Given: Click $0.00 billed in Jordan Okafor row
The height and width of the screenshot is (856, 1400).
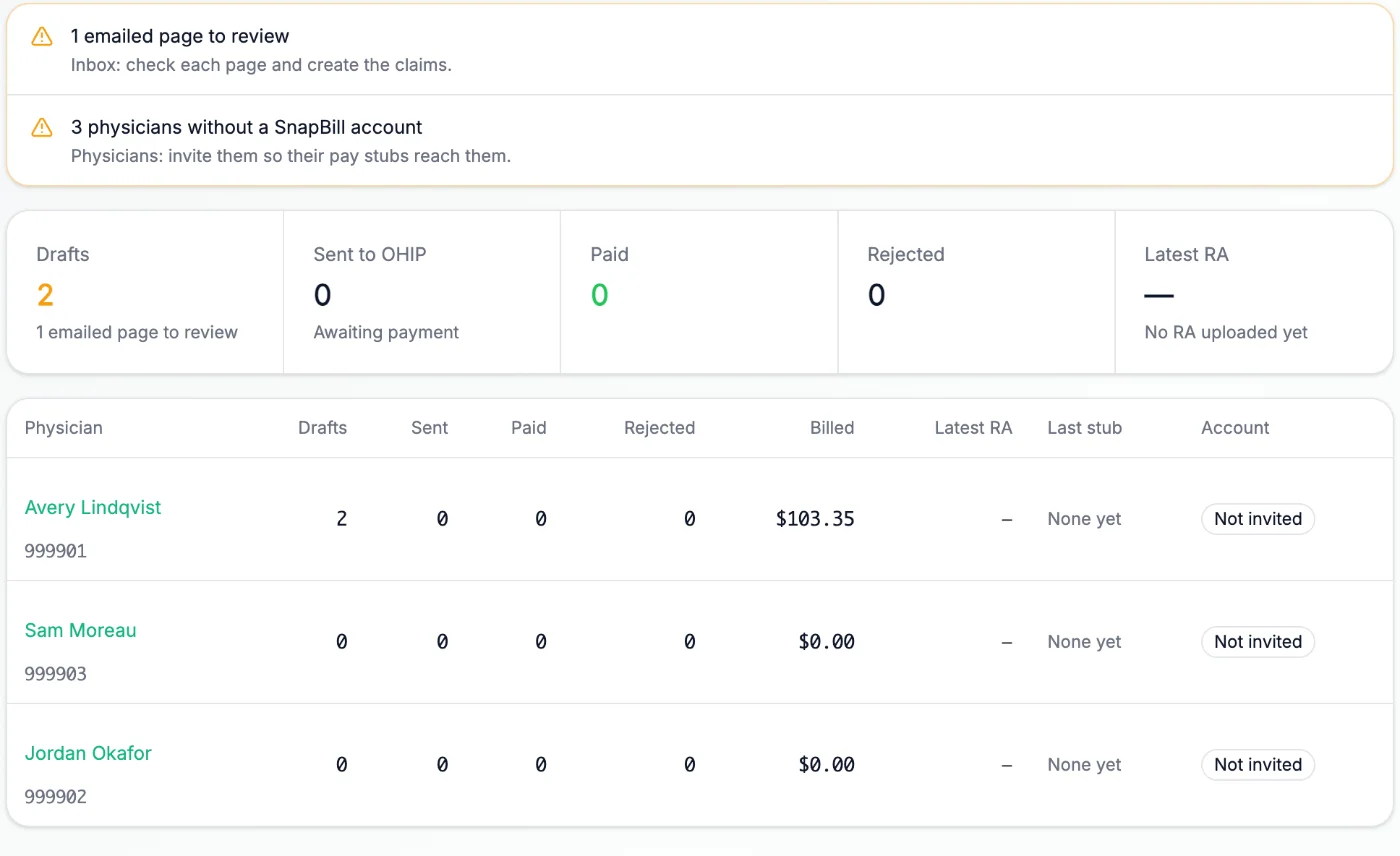Looking at the screenshot, I should coord(827,765).
